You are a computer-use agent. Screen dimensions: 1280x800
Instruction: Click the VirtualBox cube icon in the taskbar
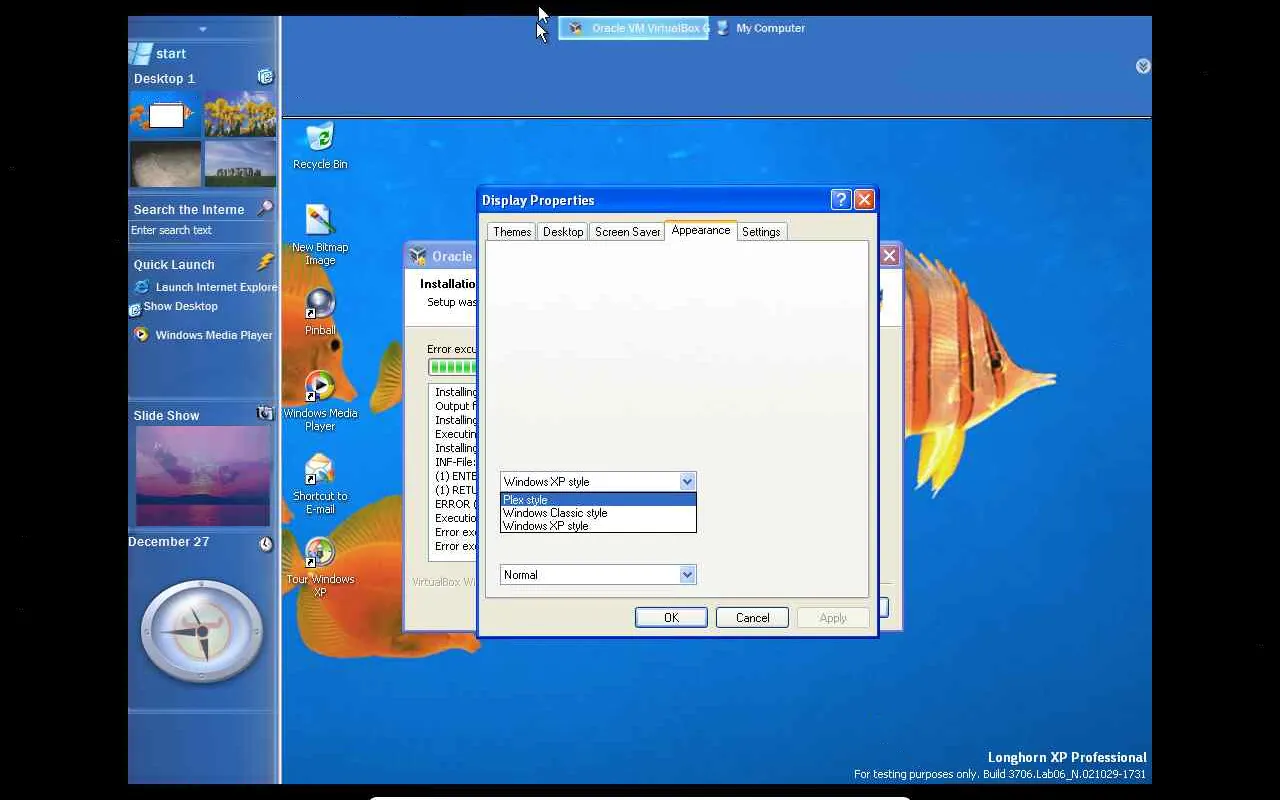click(x=575, y=28)
